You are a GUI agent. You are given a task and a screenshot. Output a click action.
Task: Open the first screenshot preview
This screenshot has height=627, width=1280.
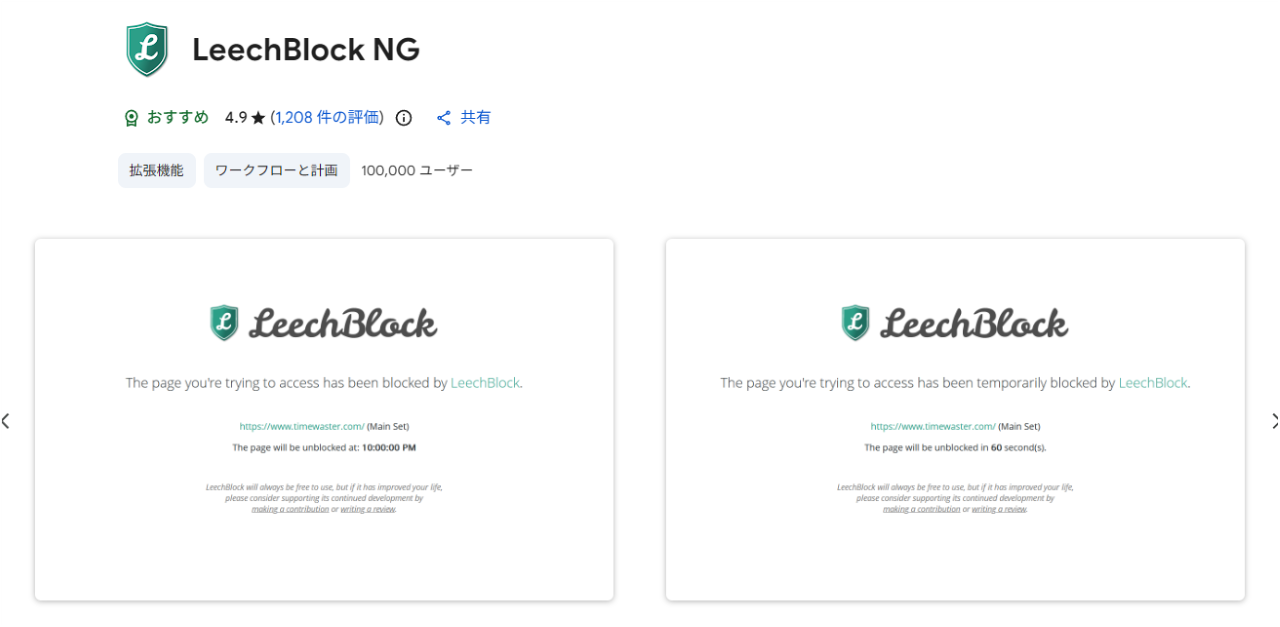(324, 418)
